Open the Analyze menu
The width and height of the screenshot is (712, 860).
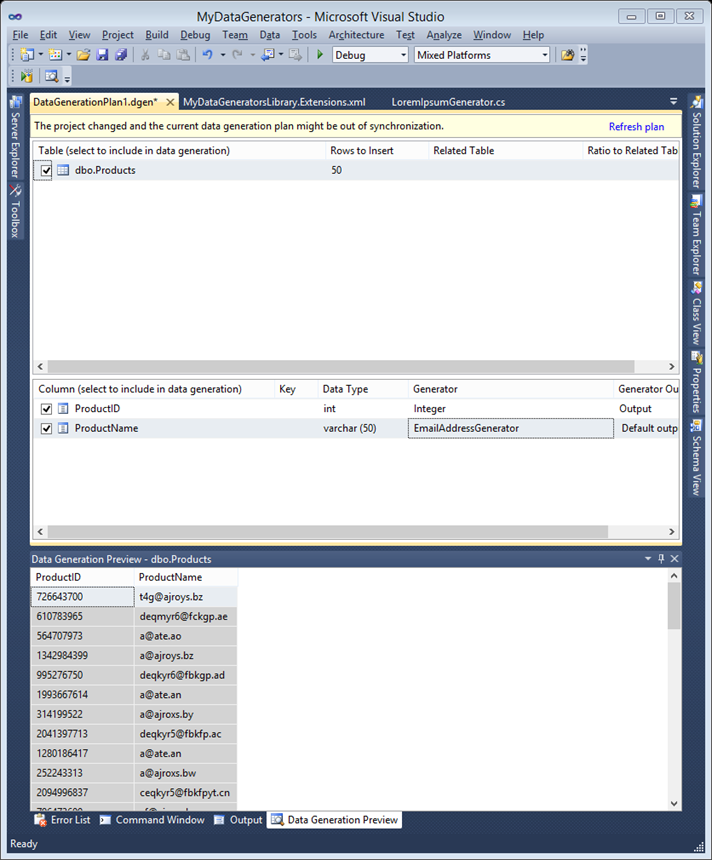[444, 35]
